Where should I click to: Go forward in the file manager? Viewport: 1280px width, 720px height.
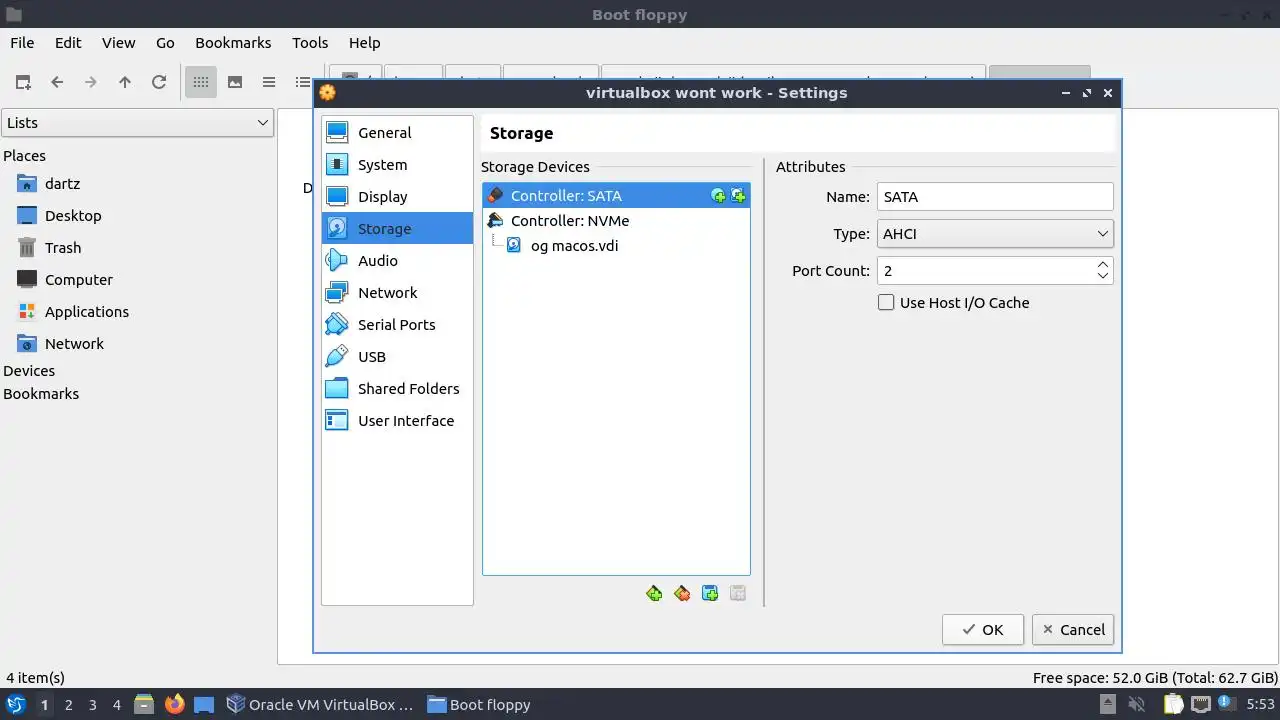(91, 82)
